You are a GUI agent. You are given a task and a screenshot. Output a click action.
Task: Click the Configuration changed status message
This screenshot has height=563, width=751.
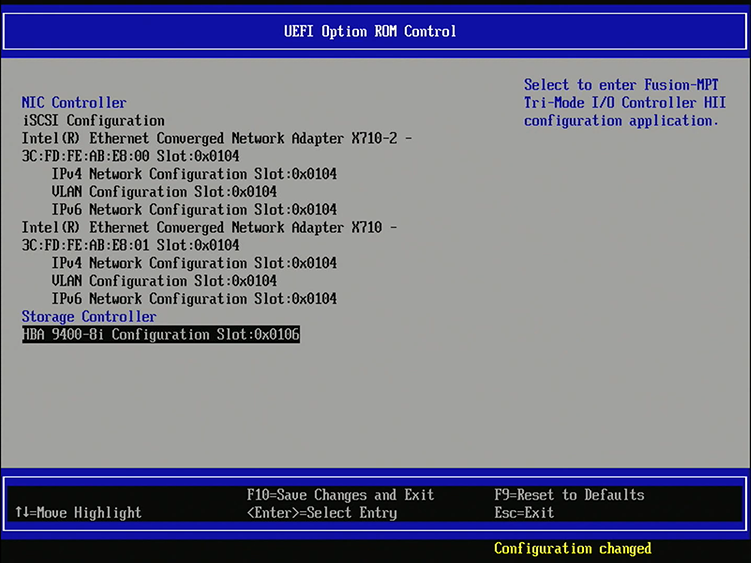point(572,548)
